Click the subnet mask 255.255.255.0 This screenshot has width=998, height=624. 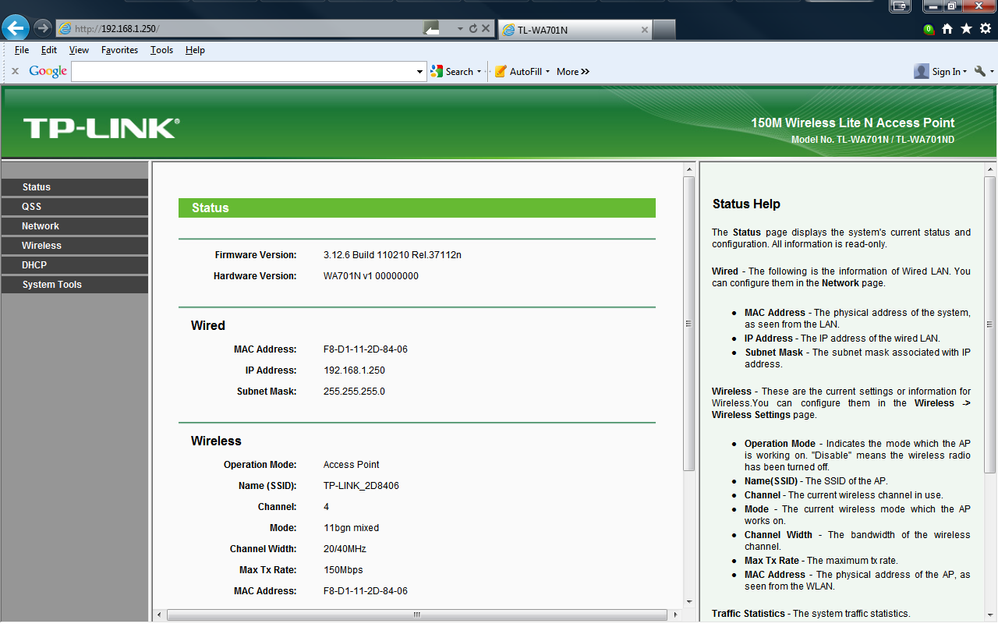click(354, 391)
